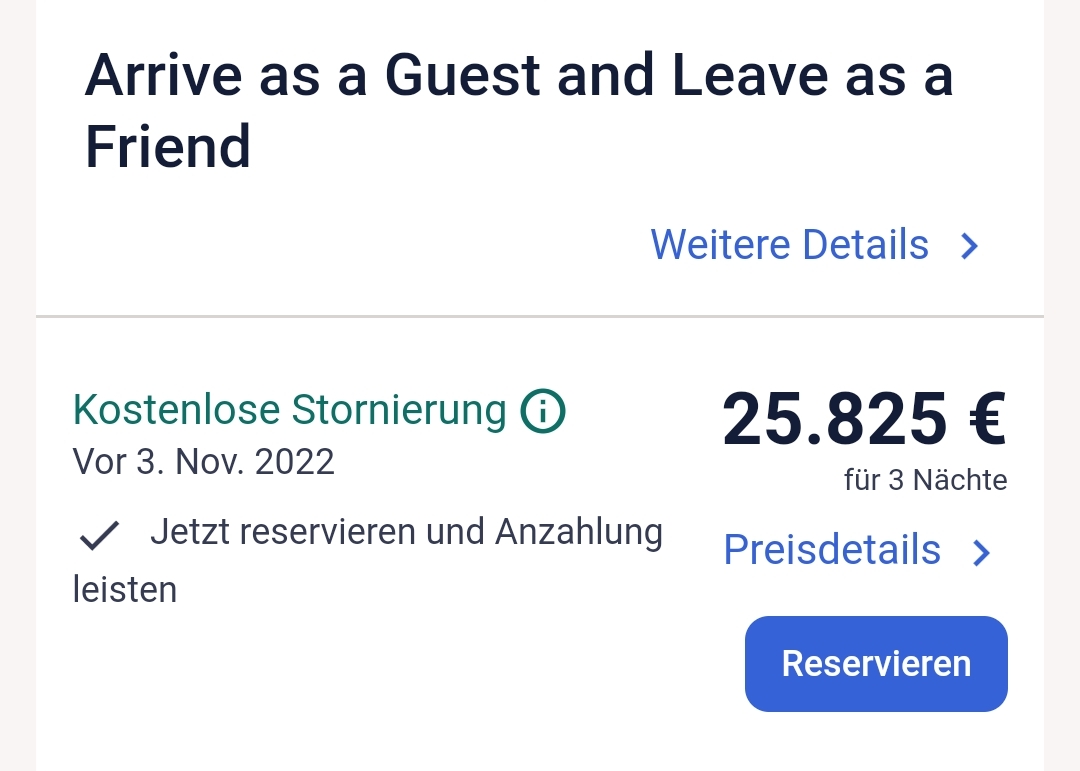Screen dimensions: 1080x771
Task: Click the checkmark icon before Jetzt reservieren
Action: click(x=100, y=537)
